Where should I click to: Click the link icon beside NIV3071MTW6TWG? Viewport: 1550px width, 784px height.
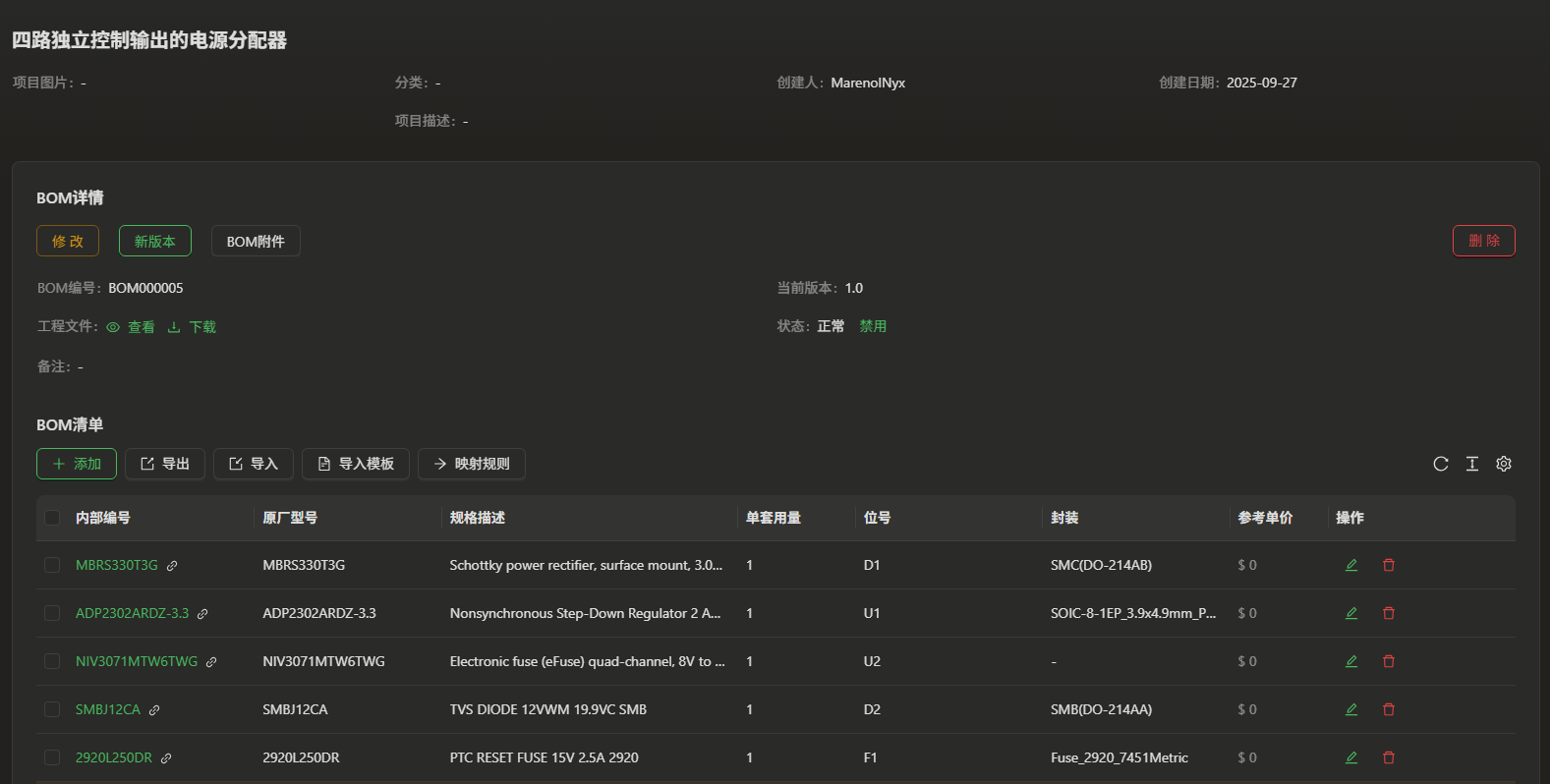pos(211,662)
